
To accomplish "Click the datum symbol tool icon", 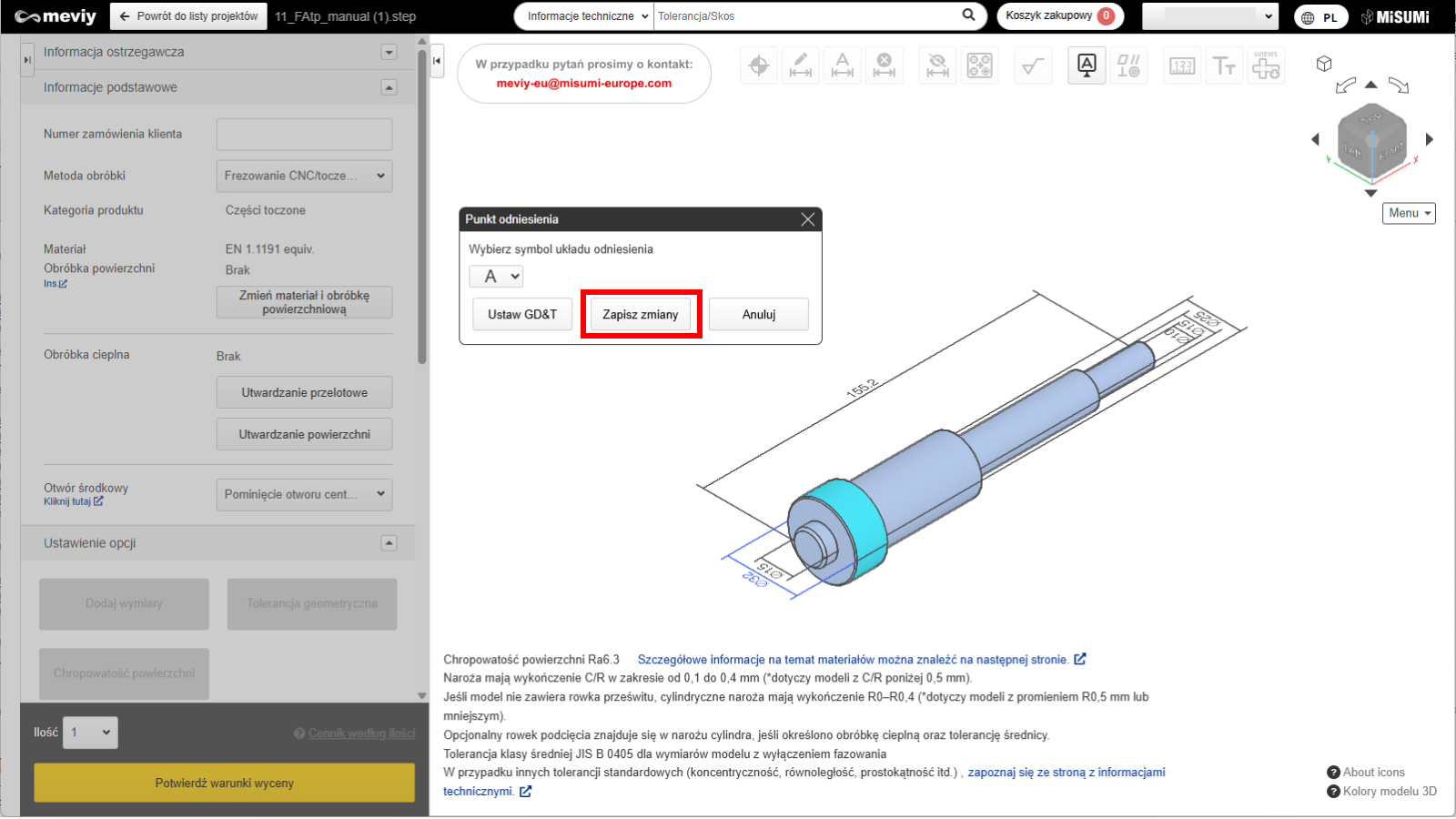I will 1087,66.
